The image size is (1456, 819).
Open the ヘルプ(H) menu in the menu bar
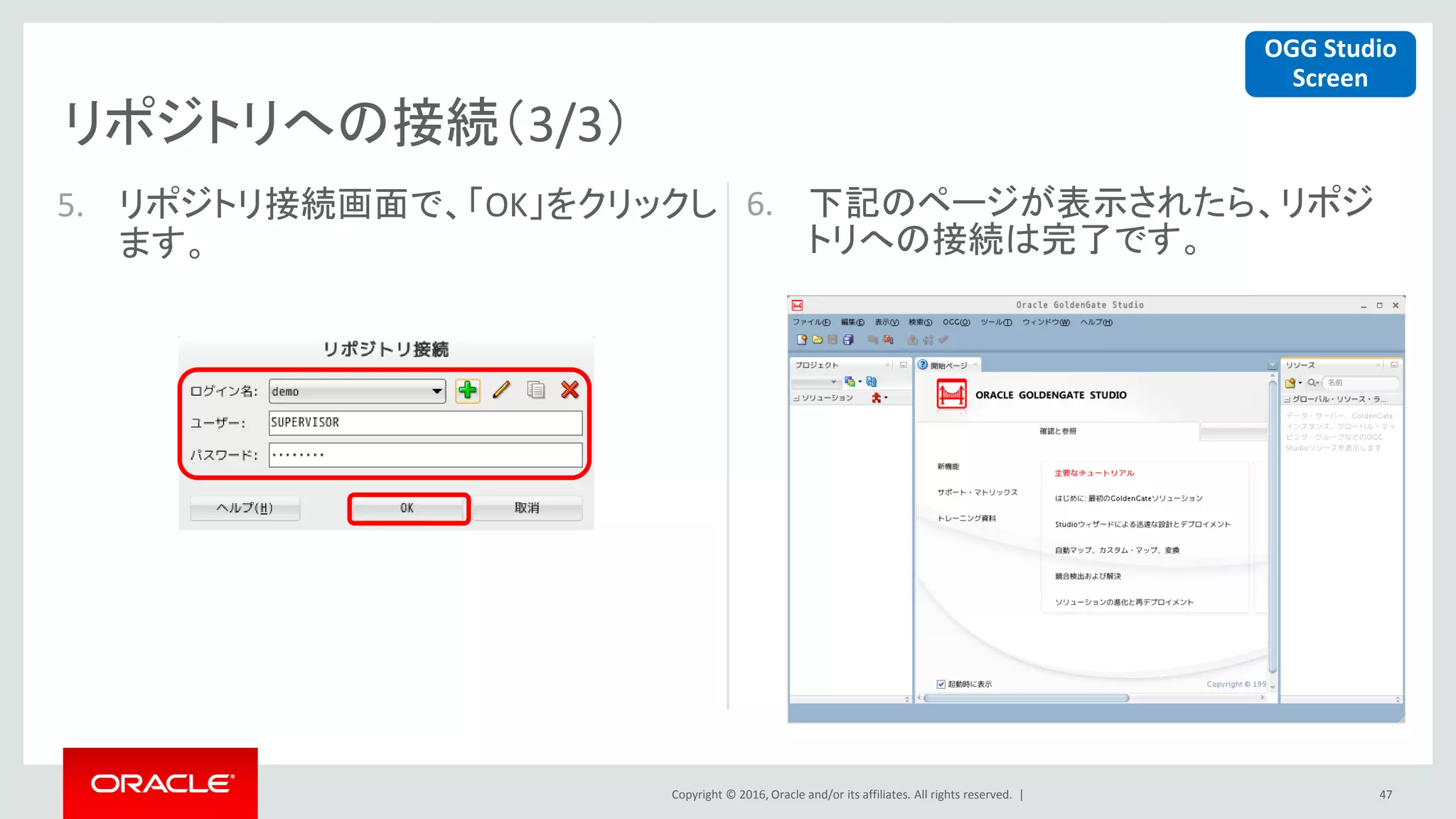1096,322
